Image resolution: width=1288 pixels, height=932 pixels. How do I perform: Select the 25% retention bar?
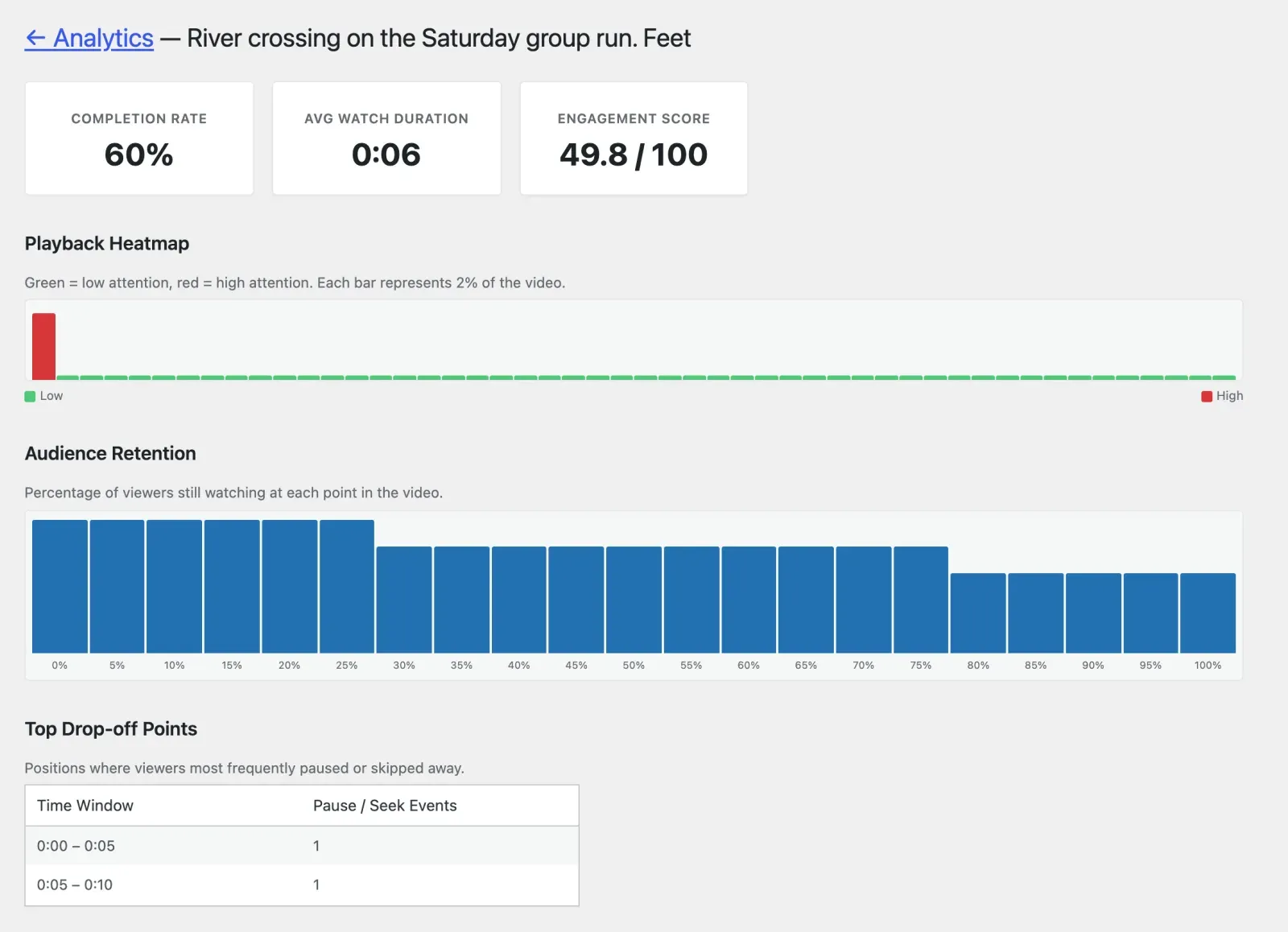pos(347,586)
